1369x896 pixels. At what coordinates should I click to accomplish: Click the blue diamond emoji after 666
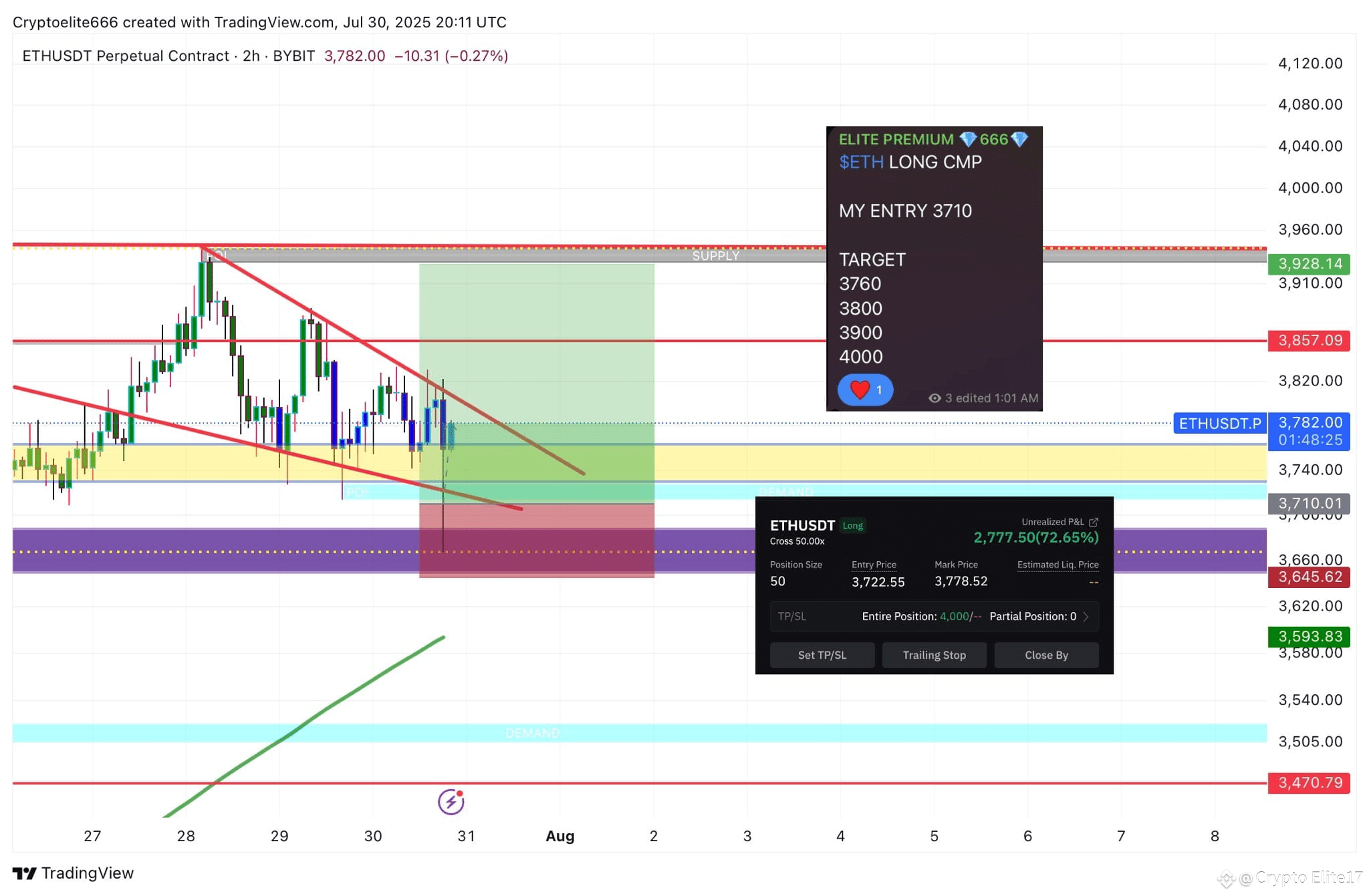(1019, 139)
